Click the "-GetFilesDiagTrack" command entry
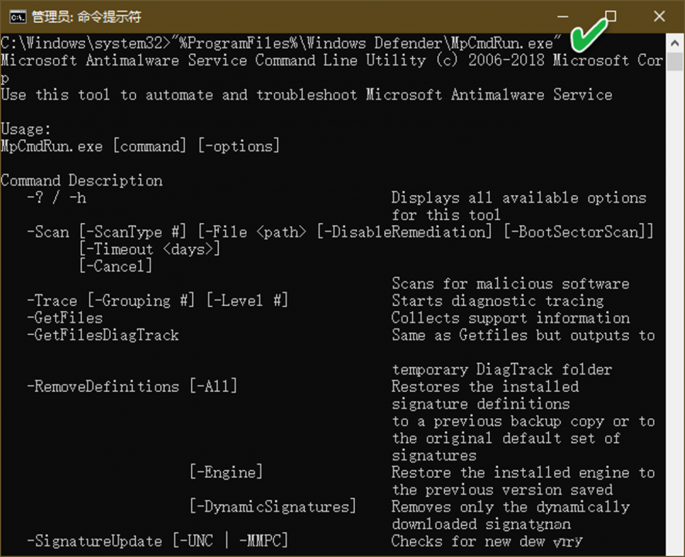Screen dimensions: 685x557 tap(103, 335)
